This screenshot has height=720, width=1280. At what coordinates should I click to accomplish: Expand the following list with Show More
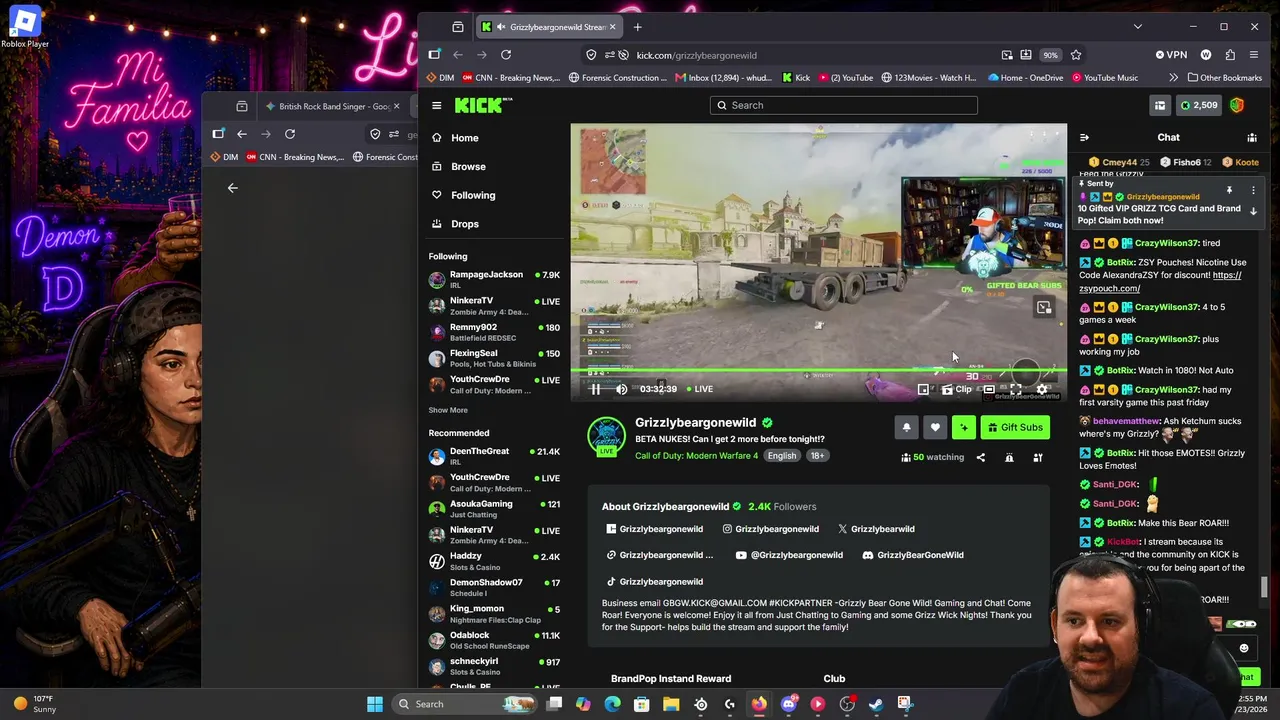(448, 410)
